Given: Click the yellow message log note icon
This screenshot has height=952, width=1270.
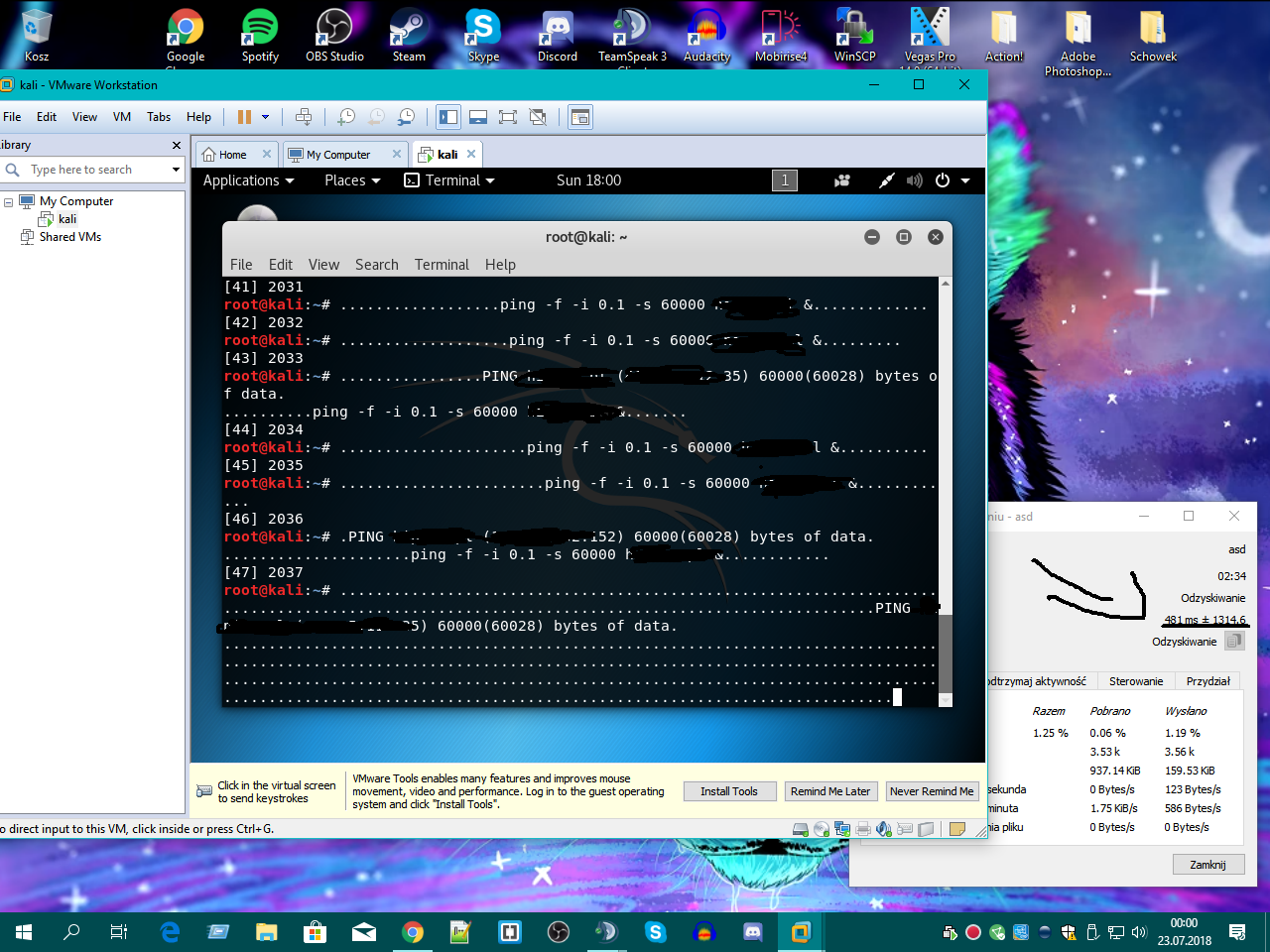Looking at the screenshot, I should [957, 829].
